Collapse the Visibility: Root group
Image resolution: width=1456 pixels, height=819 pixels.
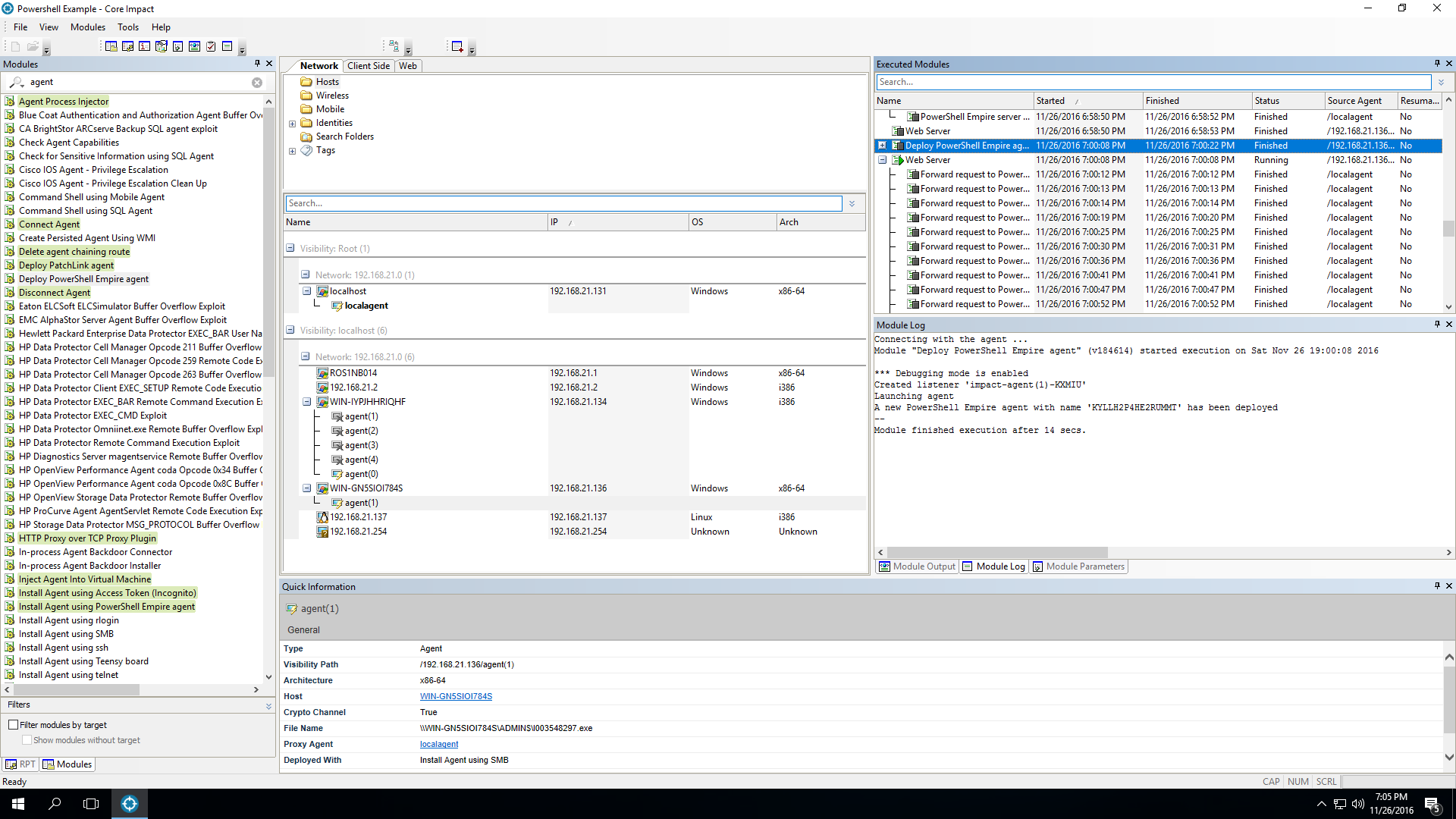[x=290, y=248]
